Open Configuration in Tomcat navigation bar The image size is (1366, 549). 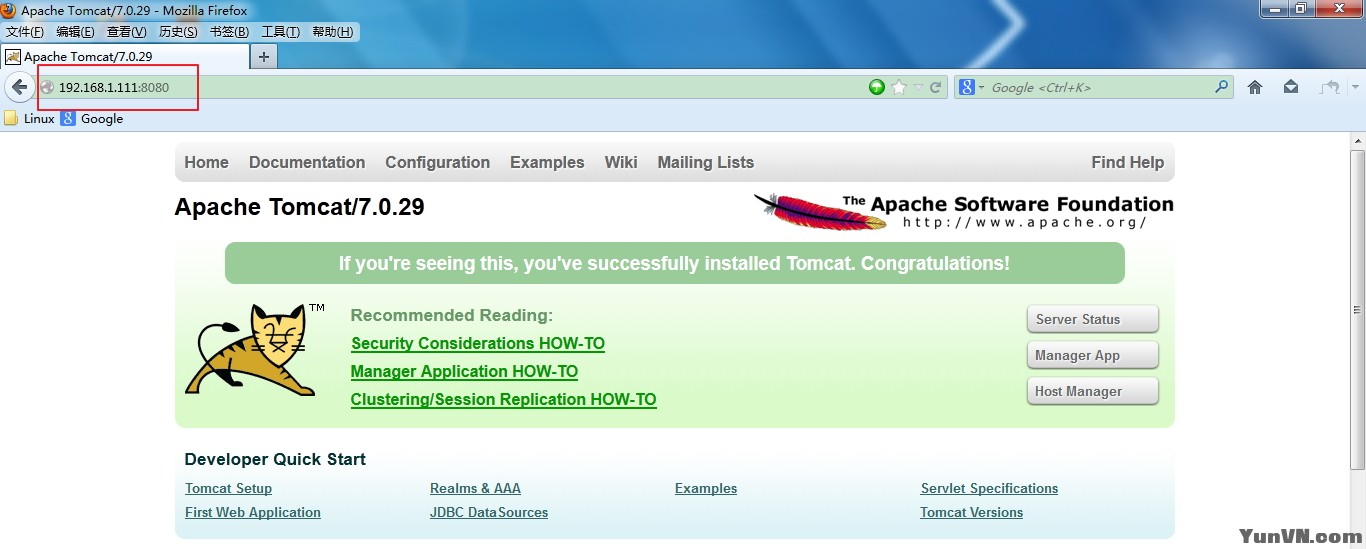point(437,162)
